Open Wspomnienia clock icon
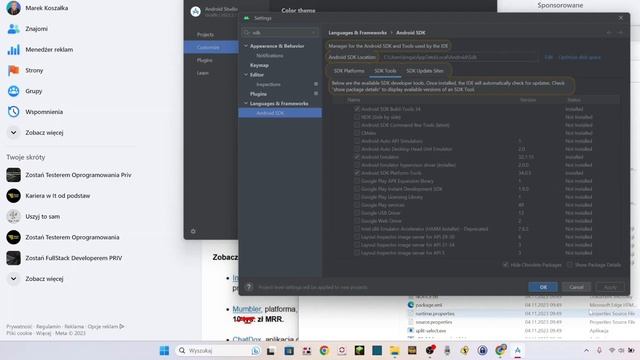This screenshot has height=360, width=640. click(x=13, y=112)
